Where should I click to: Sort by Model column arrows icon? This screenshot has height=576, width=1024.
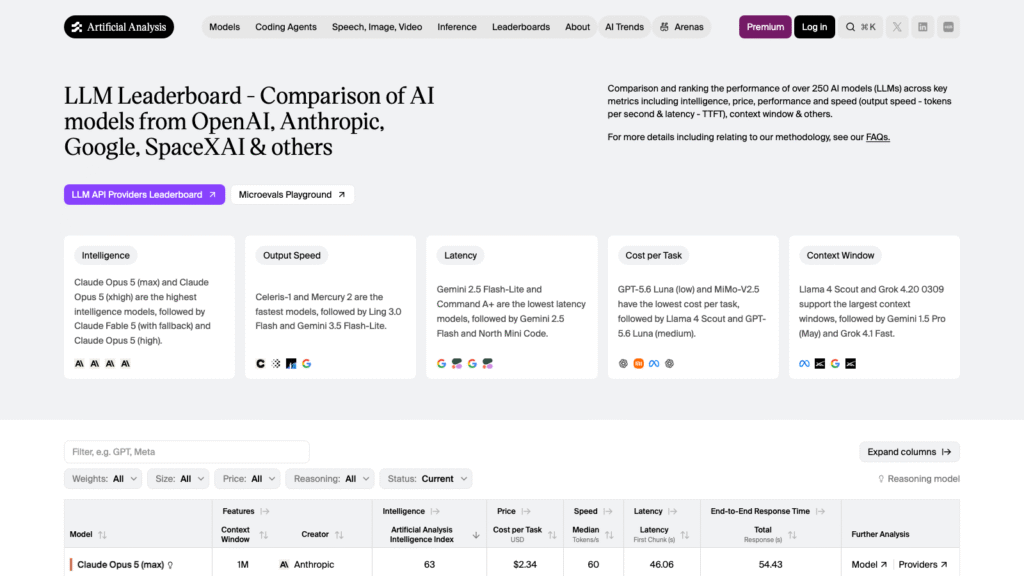pyautogui.click(x=103, y=534)
